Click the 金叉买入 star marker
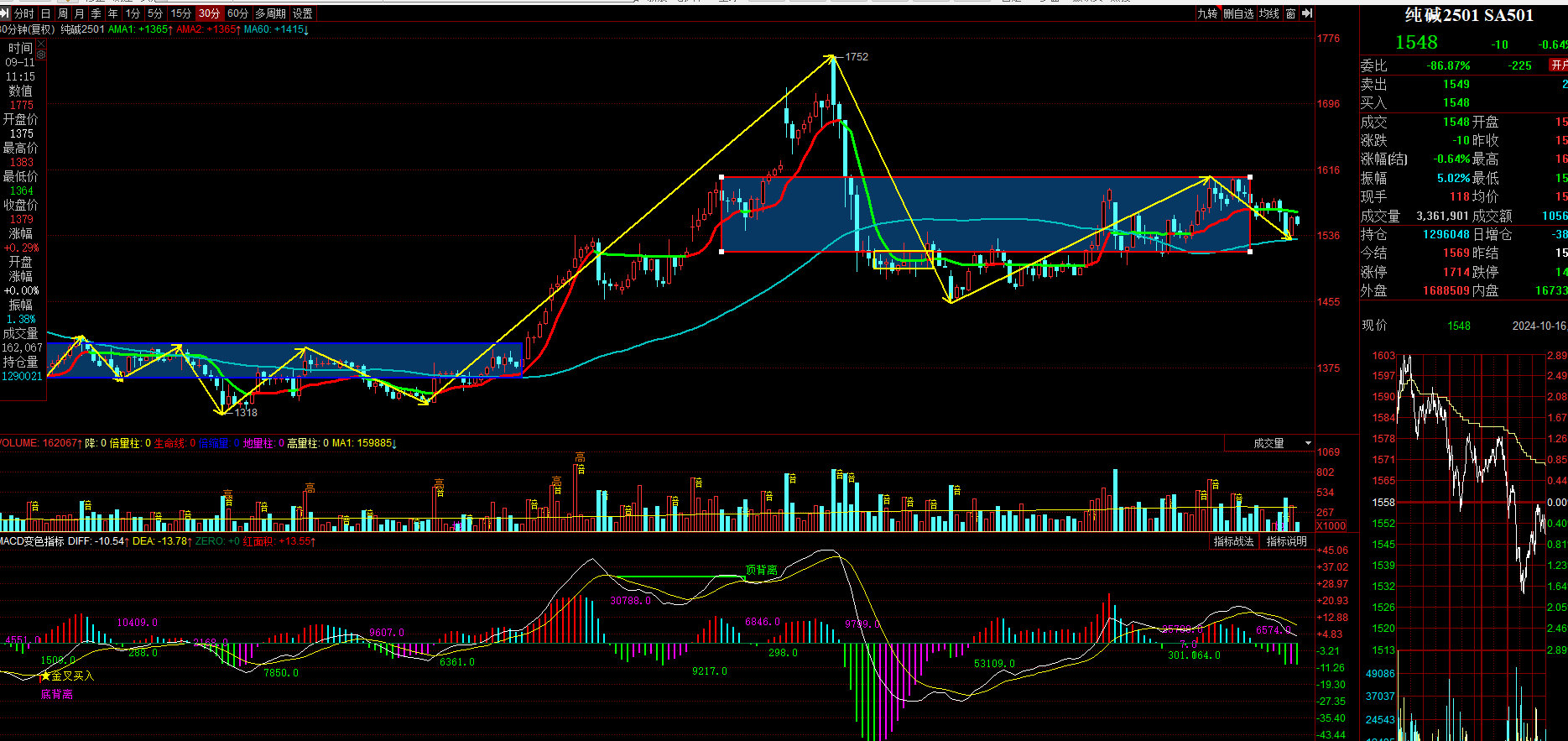The height and width of the screenshot is (741, 1568). (46, 676)
